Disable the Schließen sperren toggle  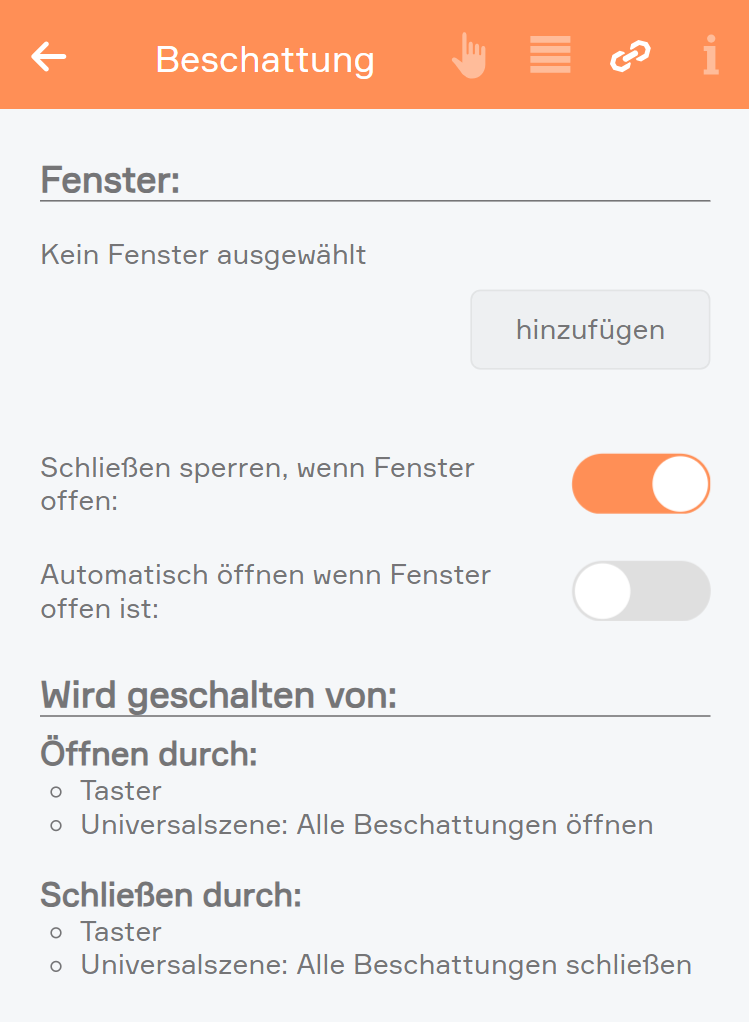coord(641,484)
